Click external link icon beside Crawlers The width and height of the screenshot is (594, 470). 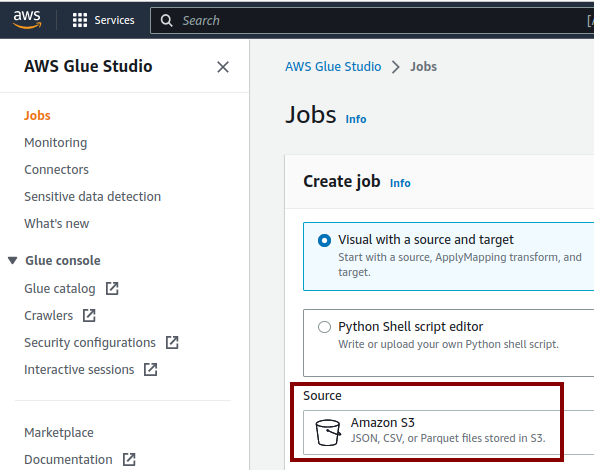click(x=89, y=315)
